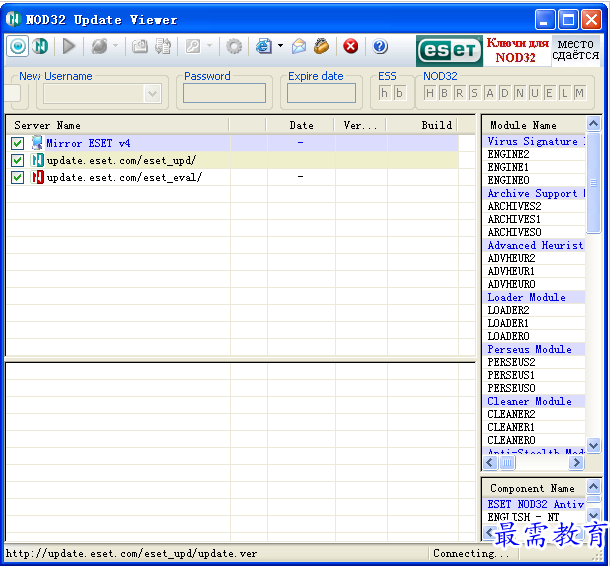616x566 pixels.
Task: Toggle the ESS 'b' indicator box
Action: click(399, 93)
